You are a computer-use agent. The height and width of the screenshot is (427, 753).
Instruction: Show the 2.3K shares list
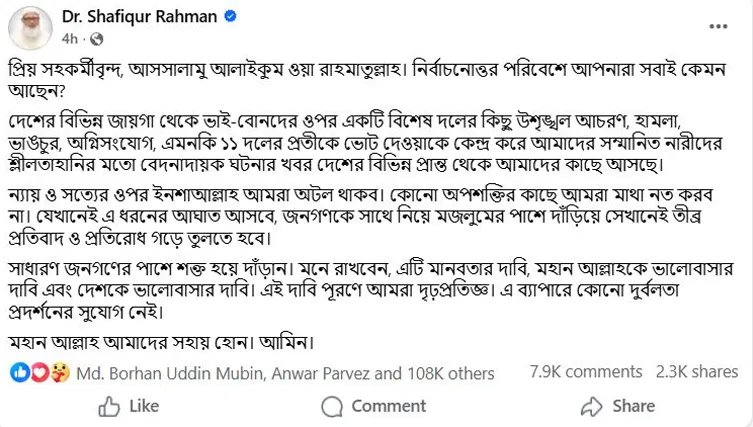696,371
